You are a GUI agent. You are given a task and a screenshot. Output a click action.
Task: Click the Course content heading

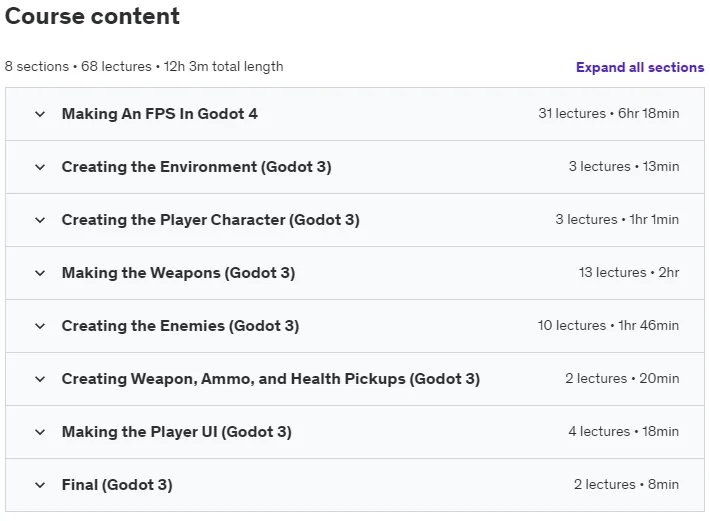[x=92, y=16]
